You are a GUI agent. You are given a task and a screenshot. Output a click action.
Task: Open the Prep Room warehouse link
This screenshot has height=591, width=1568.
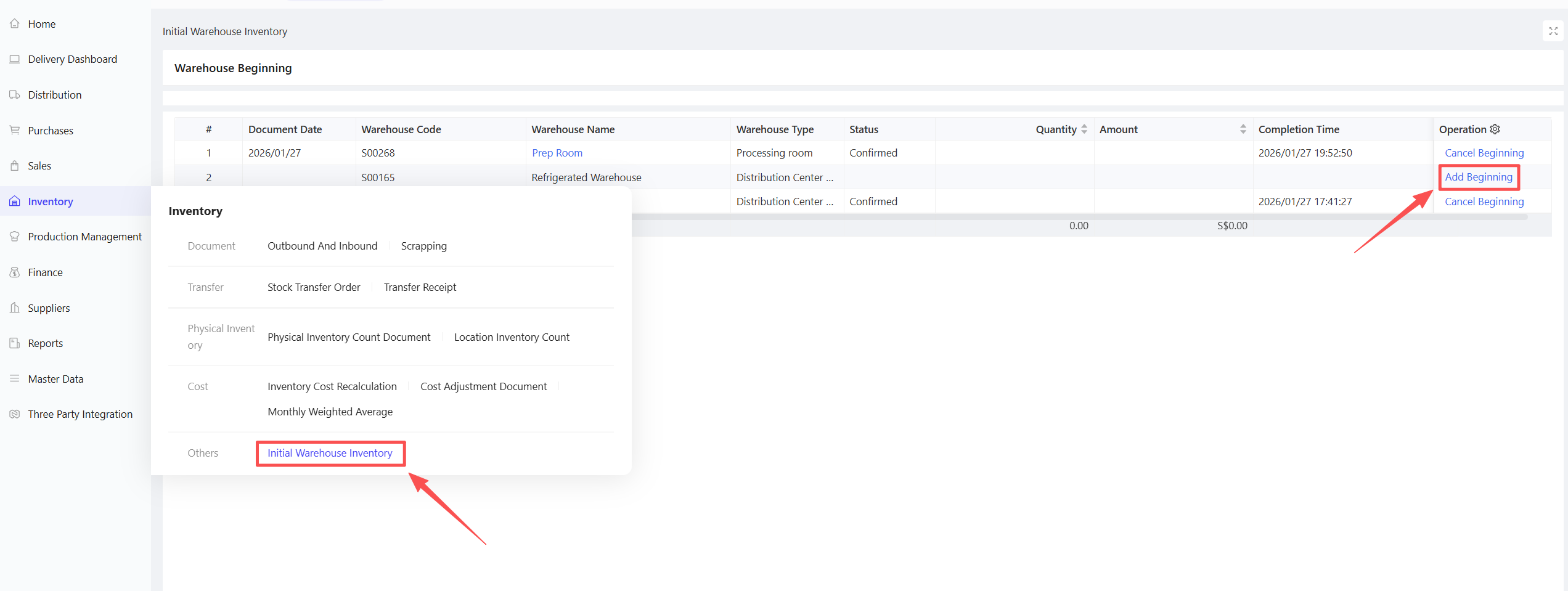557,153
